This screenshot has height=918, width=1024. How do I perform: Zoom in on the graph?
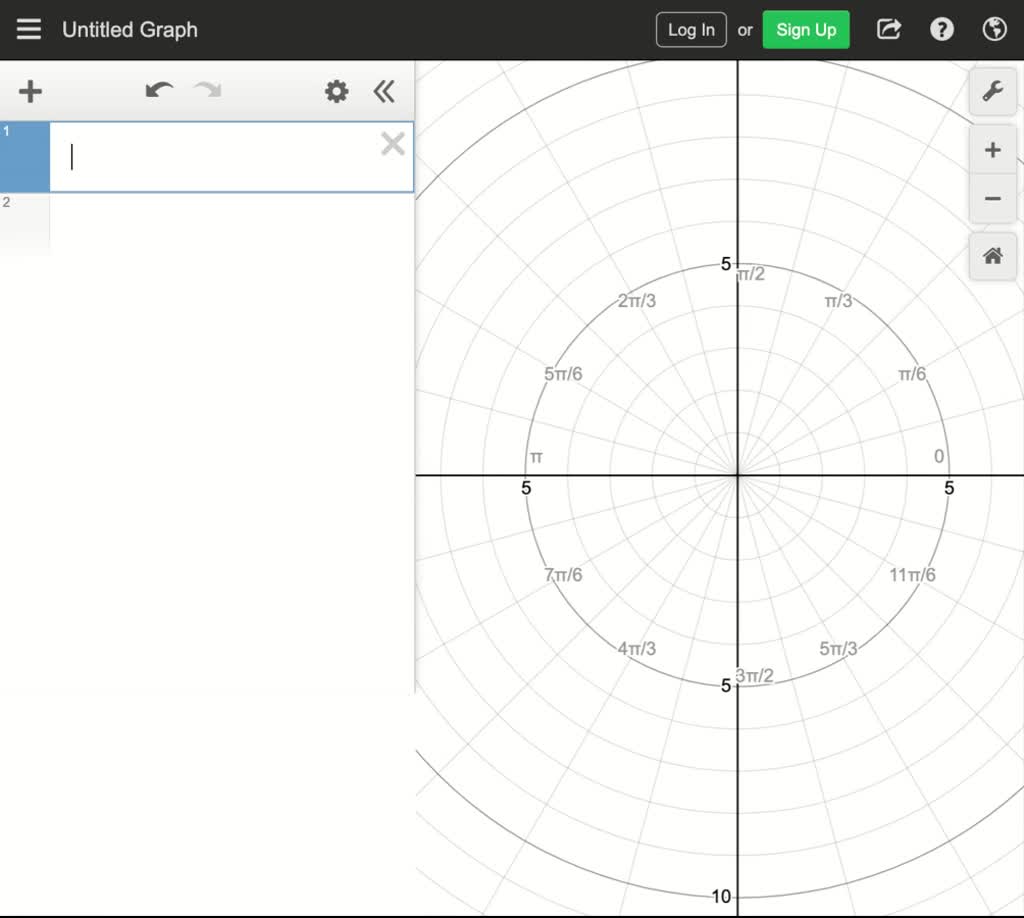click(x=992, y=149)
